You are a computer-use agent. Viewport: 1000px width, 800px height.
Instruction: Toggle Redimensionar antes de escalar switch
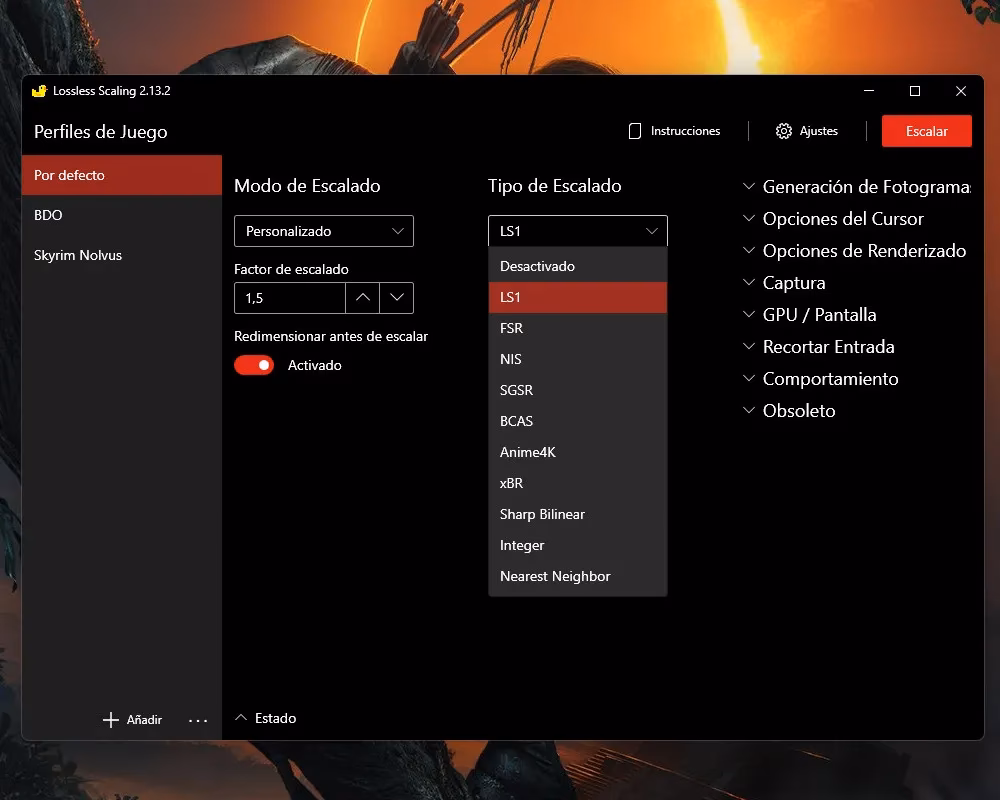coord(254,365)
